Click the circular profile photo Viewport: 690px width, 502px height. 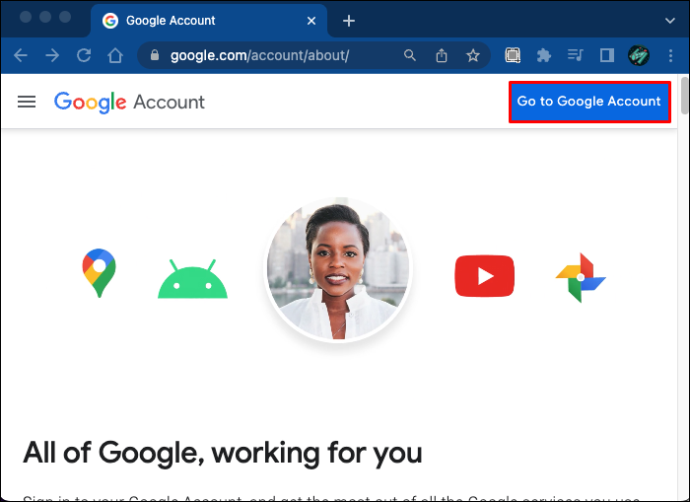(x=338, y=268)
